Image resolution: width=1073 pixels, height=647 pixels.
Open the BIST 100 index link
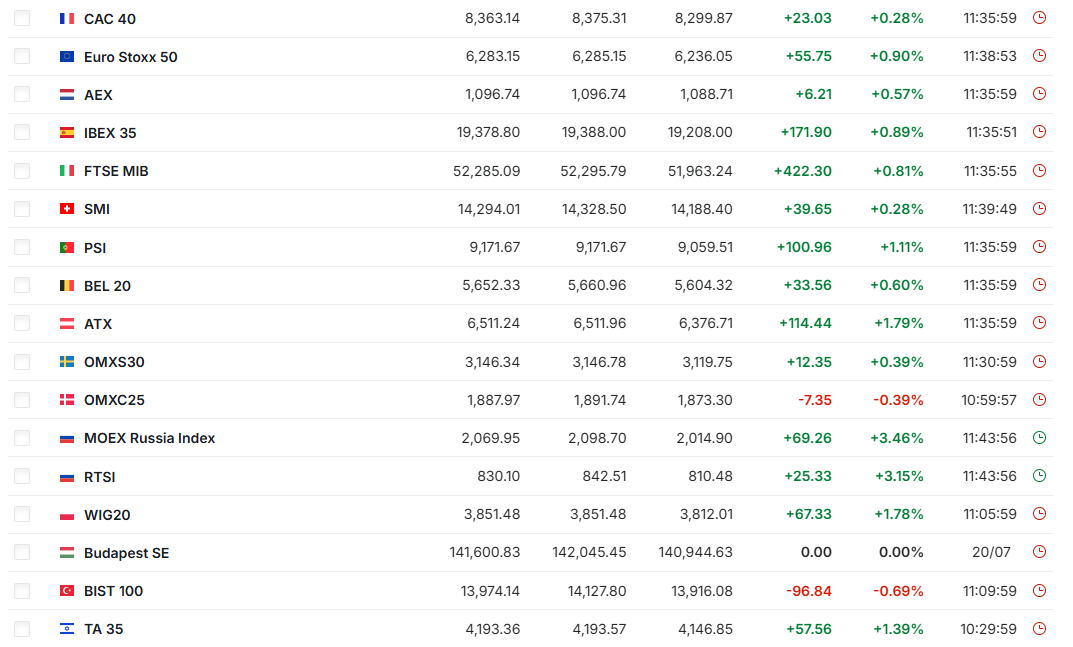point(114,591)
